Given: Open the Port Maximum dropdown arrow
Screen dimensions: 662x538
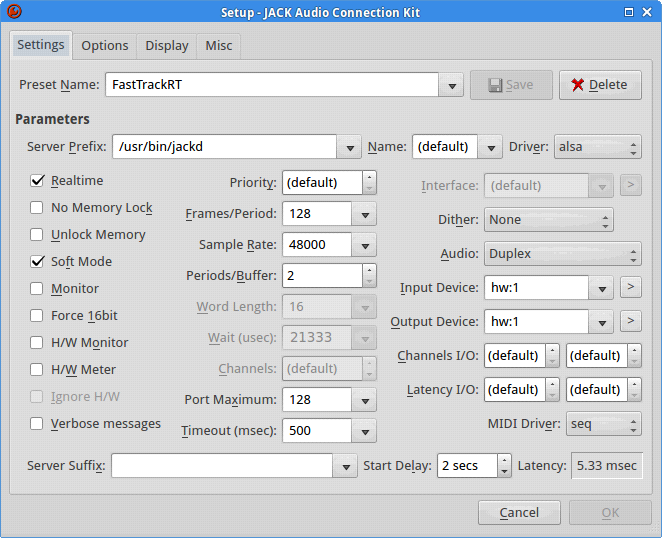Looking at the screenshot, I should click(364, 400).
